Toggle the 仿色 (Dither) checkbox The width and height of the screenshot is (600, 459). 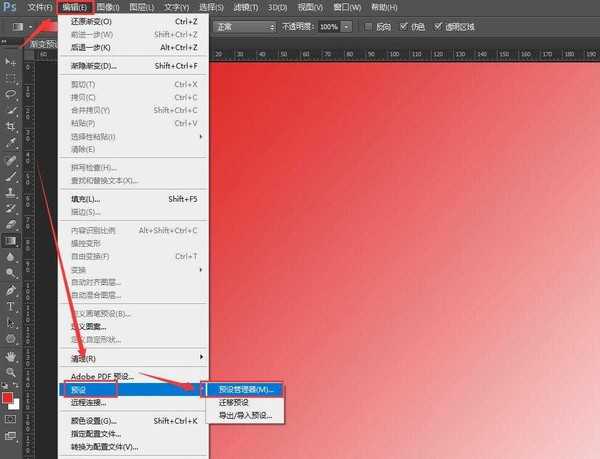pos(404,26)
